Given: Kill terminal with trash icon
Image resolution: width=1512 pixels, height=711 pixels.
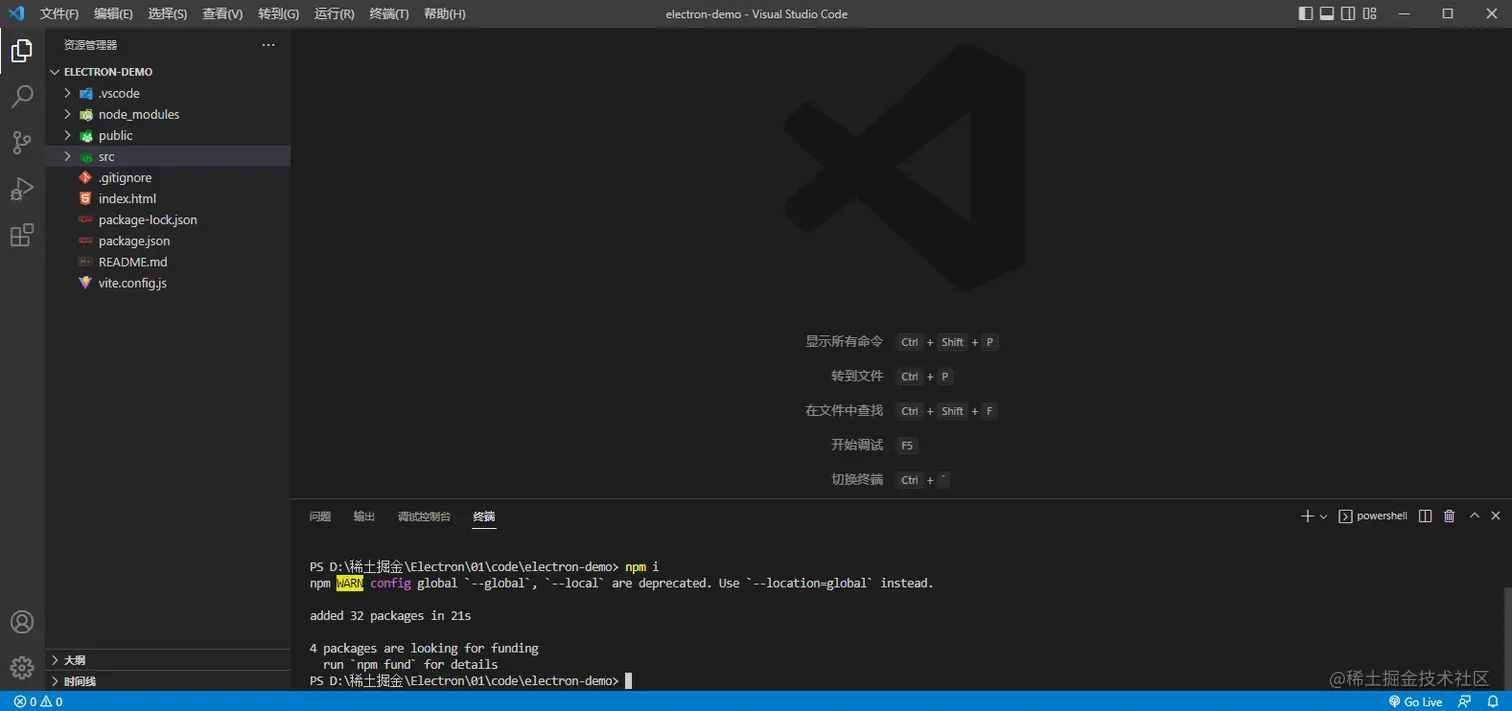Looking at the screenshot, I should click(x=1449, y=516).
